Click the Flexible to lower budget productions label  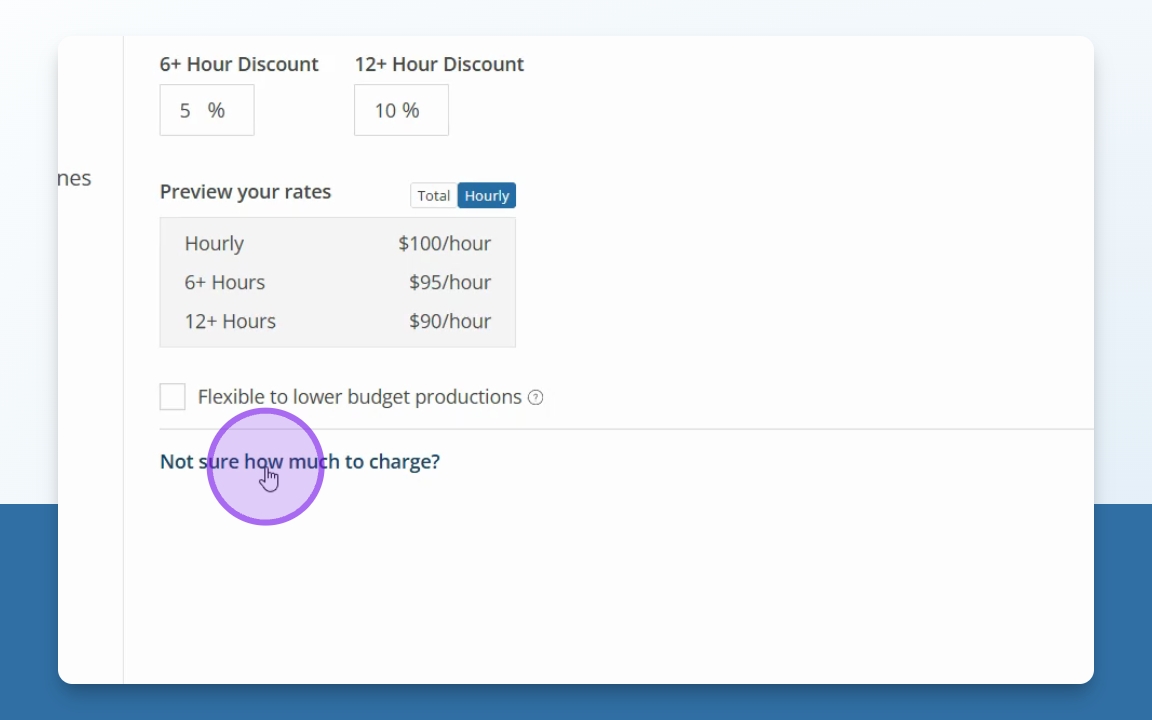click(x=359, y=397)
